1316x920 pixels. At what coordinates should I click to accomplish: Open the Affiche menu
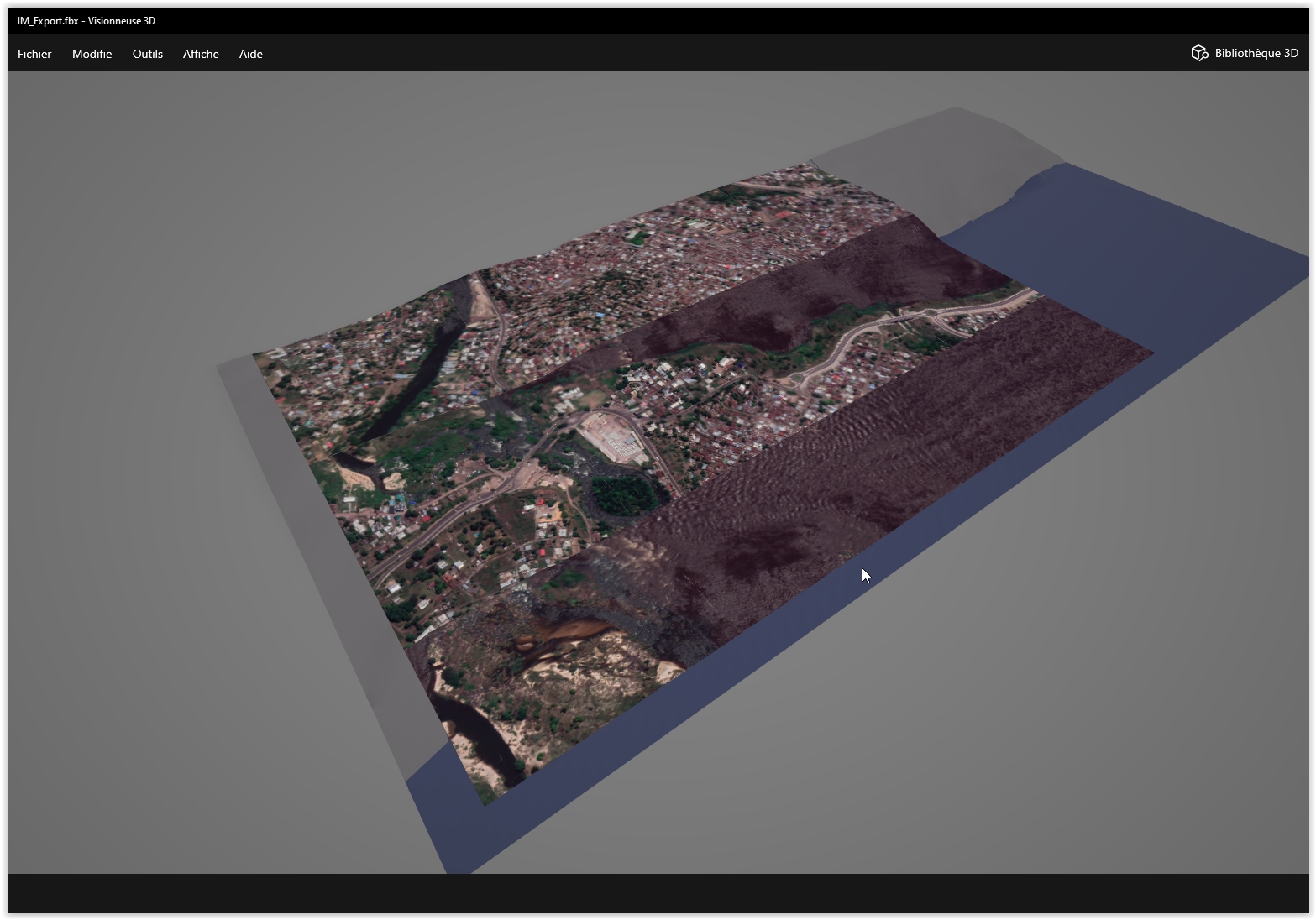(200, 54)
